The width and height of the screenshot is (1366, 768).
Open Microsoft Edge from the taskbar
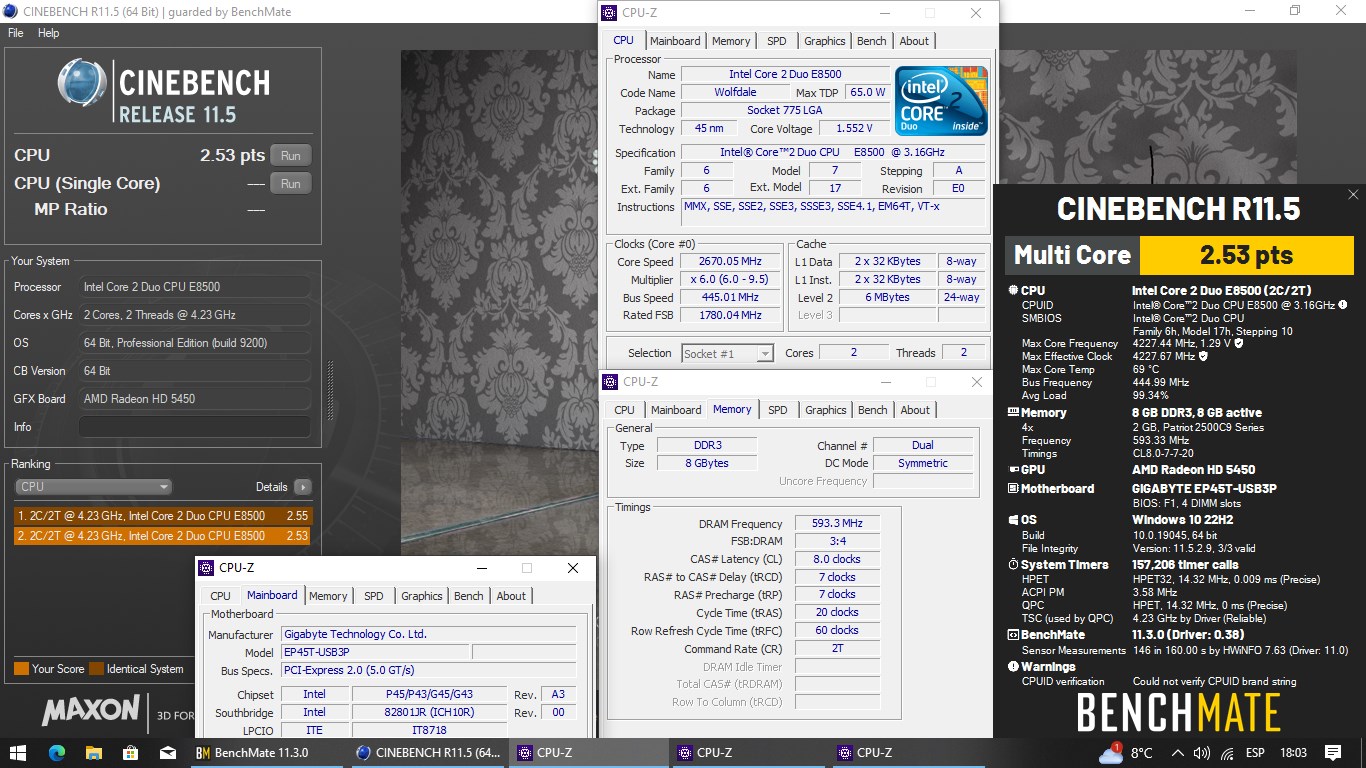coord(56,752)
